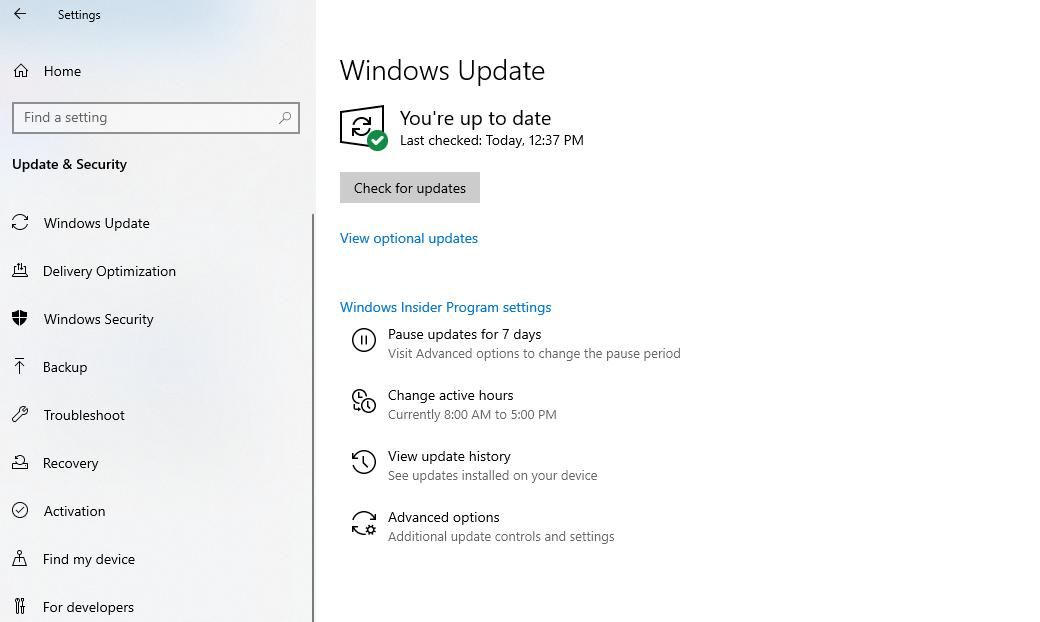Click the Backup up-arrow icon
Viewport: 1040px width, 622px height.
(x=19, y=366)
